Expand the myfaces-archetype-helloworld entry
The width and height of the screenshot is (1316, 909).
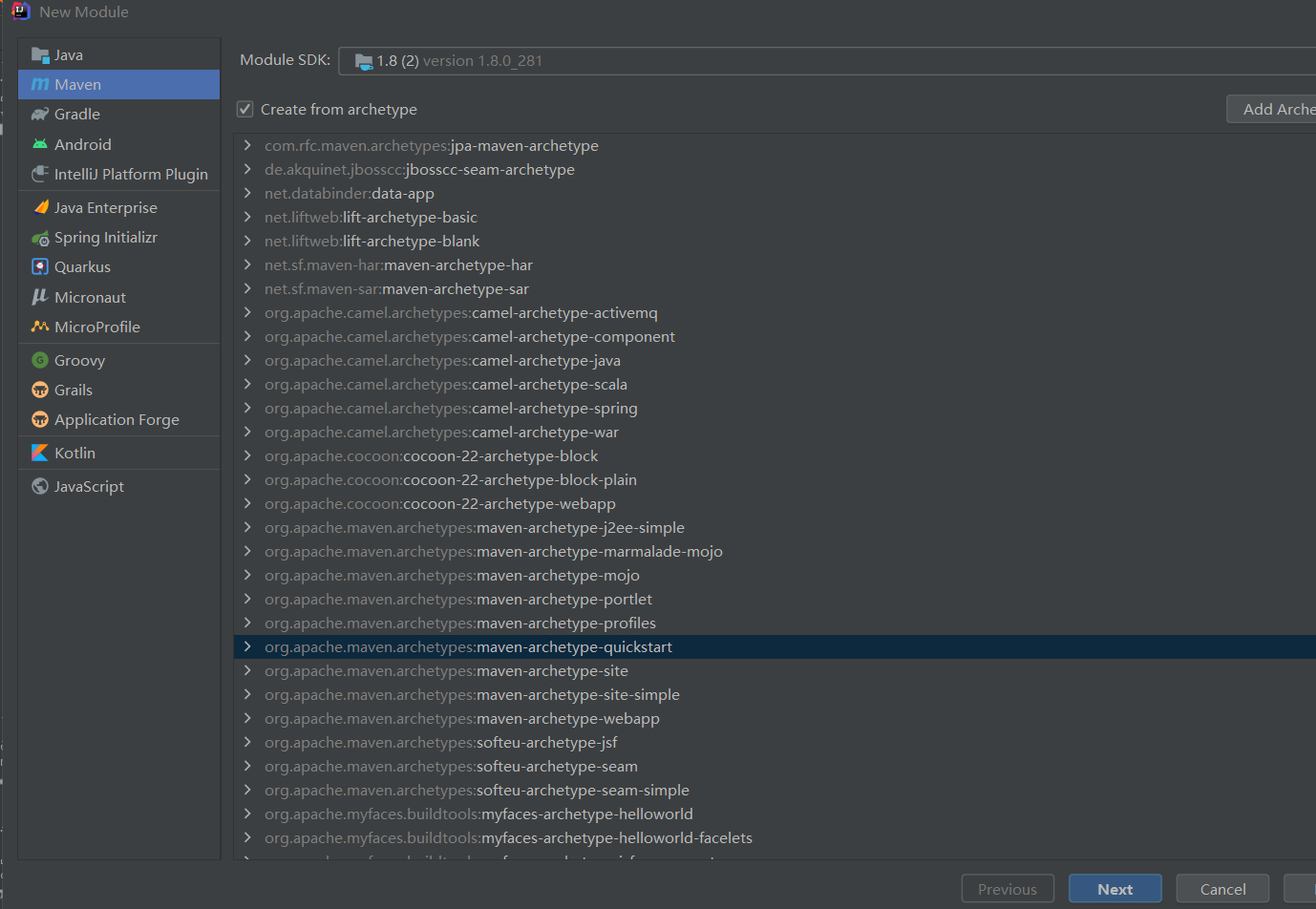tap(247, 814)
